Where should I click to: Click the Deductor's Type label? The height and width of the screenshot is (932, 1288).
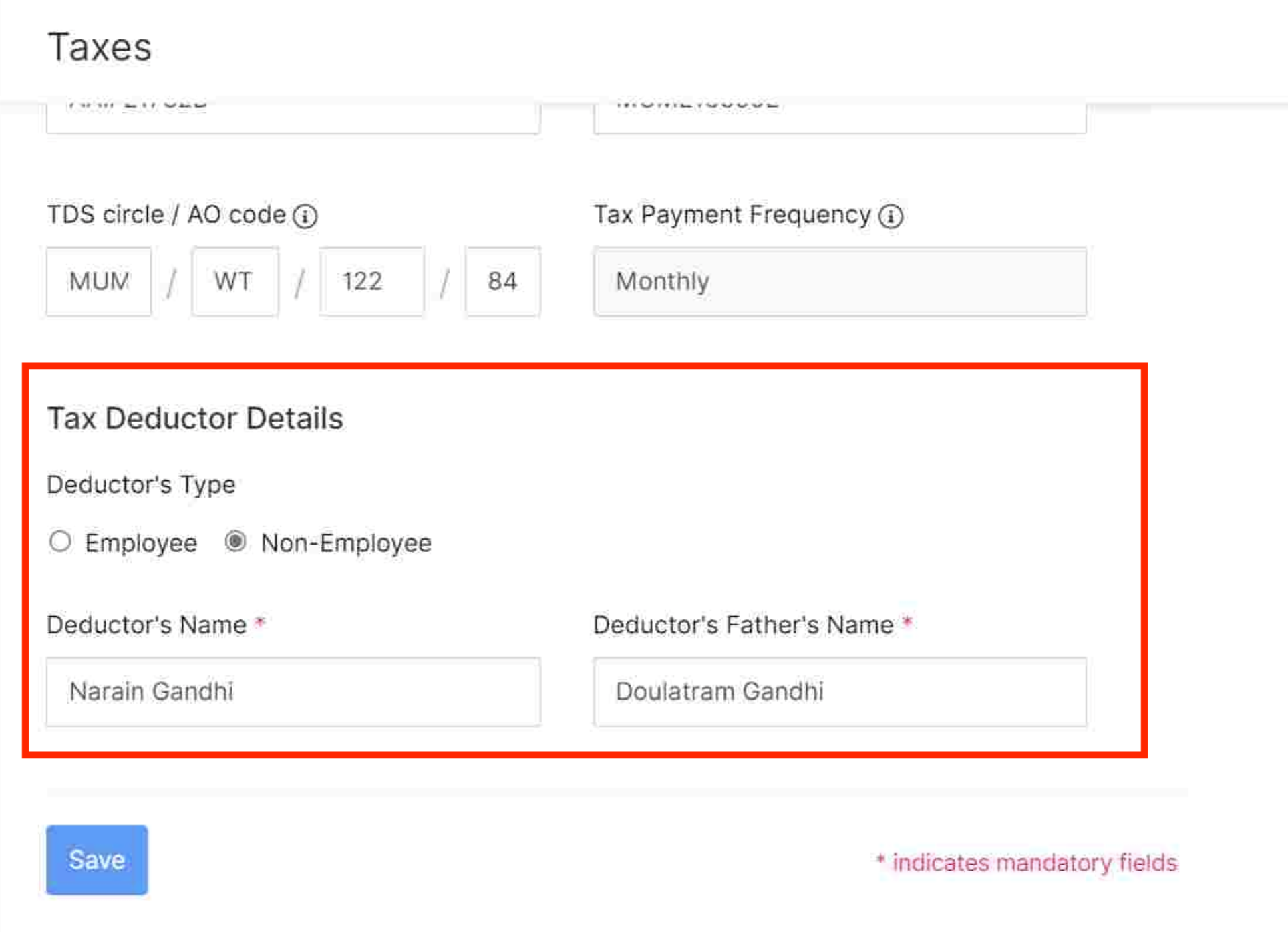[140, 484]
